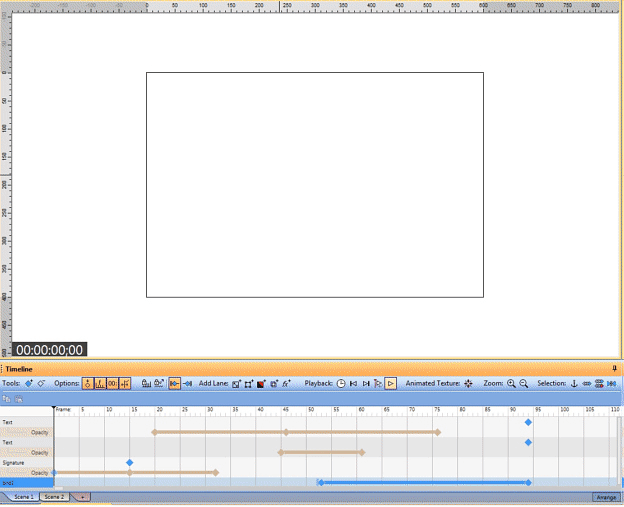Toggle the graph curve Options button
624x507 pixels.
tap(100, 383)
